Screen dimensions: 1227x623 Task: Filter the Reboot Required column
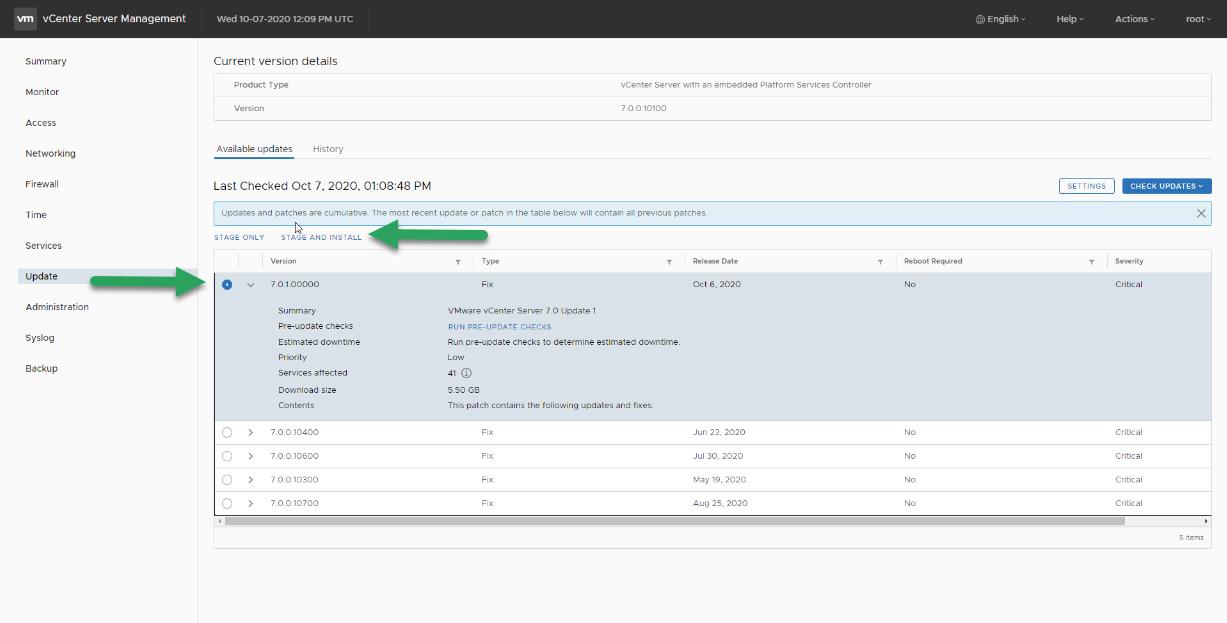[1091, 262]
